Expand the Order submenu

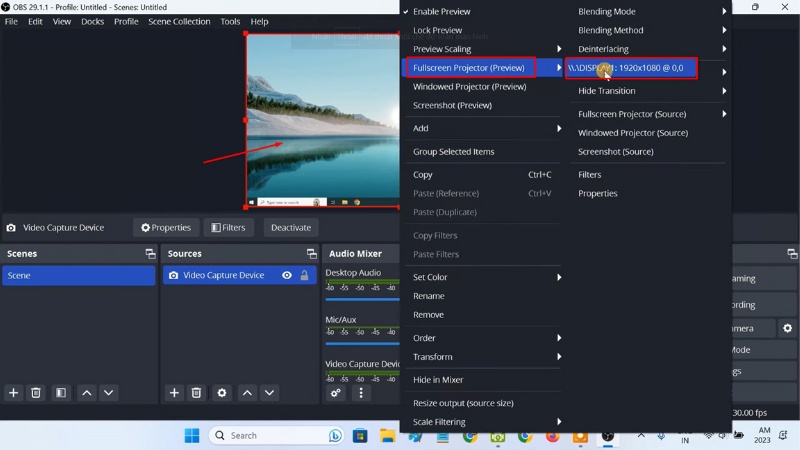pyautogui.click(x=482, y=338)
